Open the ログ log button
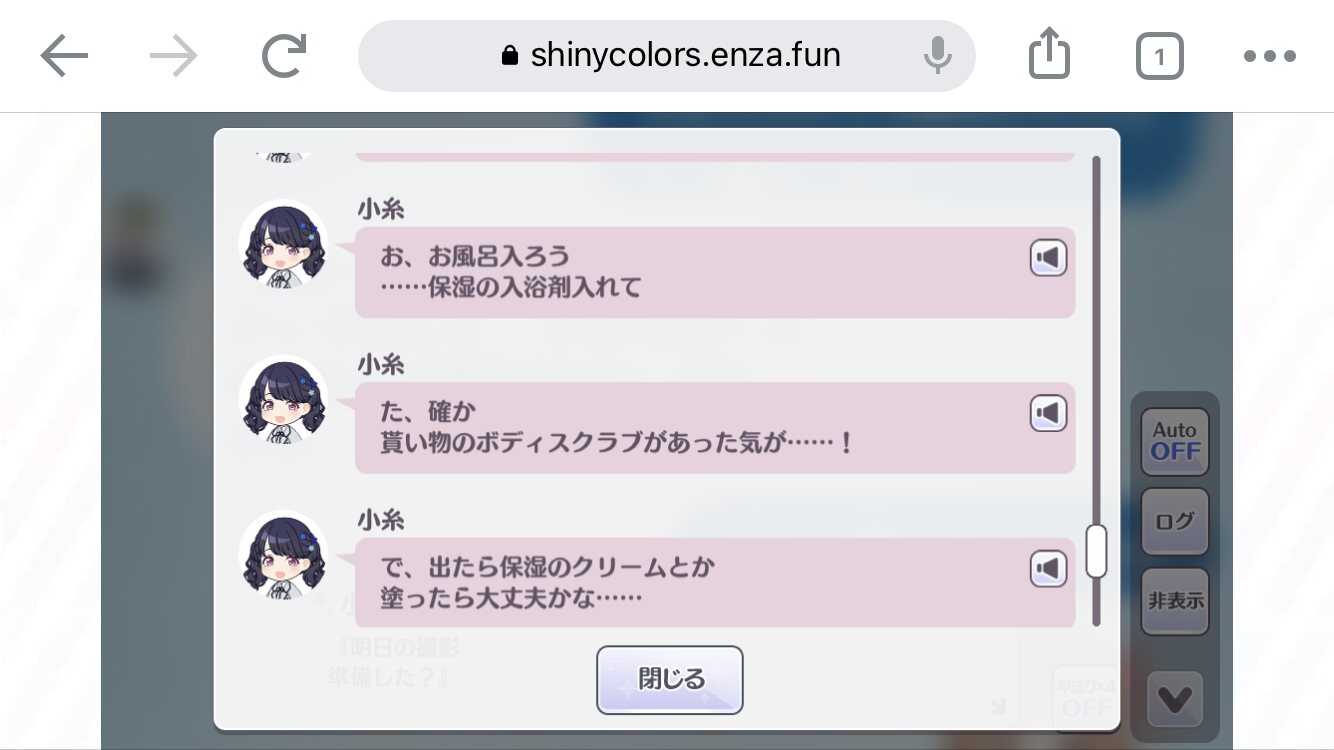Viewport: 1334px width, 750px height. click(1175, 521)
